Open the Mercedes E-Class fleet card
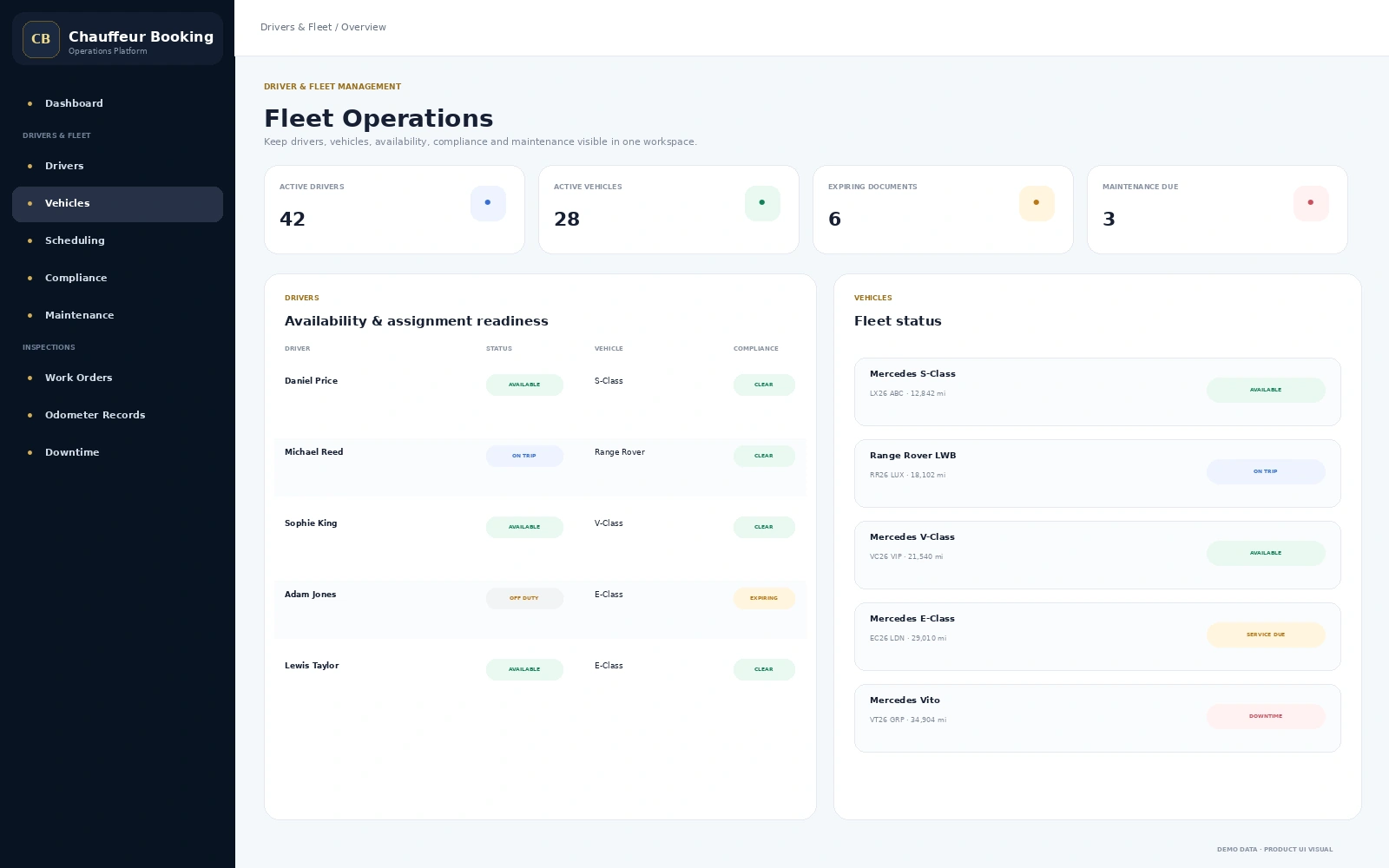The width and height of the screenshot is (1389, 868). (x=1097, y=636)
